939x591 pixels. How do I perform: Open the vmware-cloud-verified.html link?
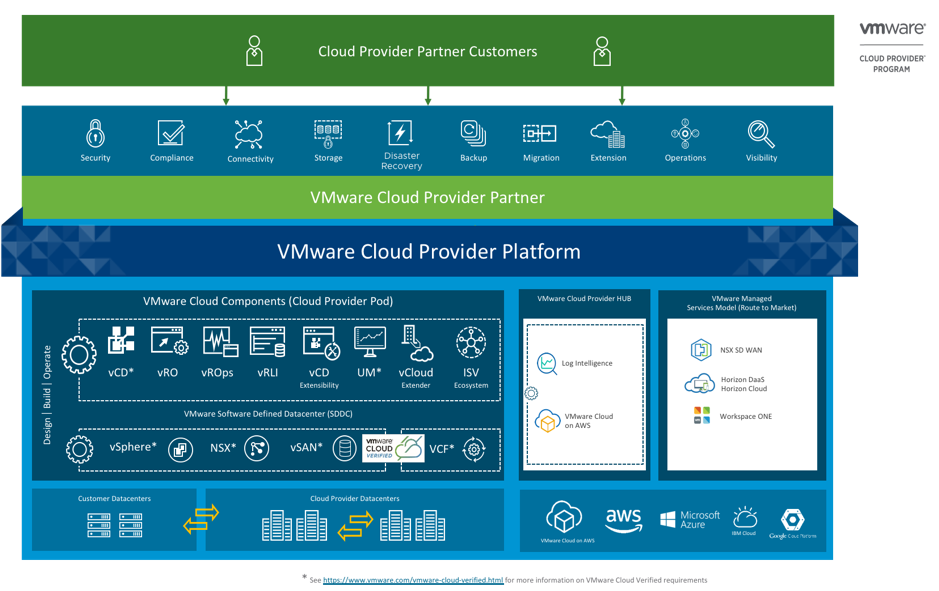click(x=413, y=580)
